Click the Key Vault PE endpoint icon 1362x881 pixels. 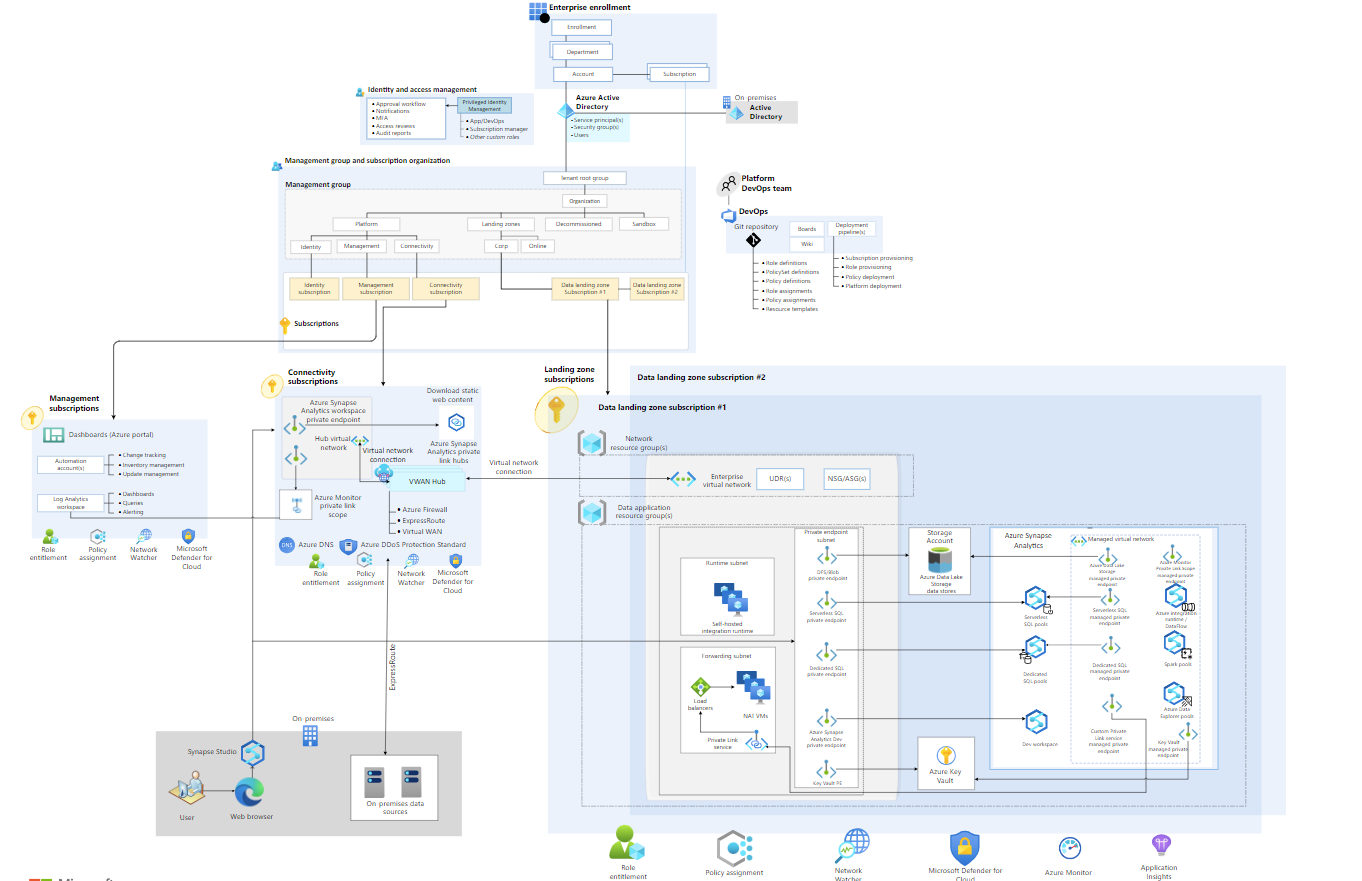click(x=826, y=770)
